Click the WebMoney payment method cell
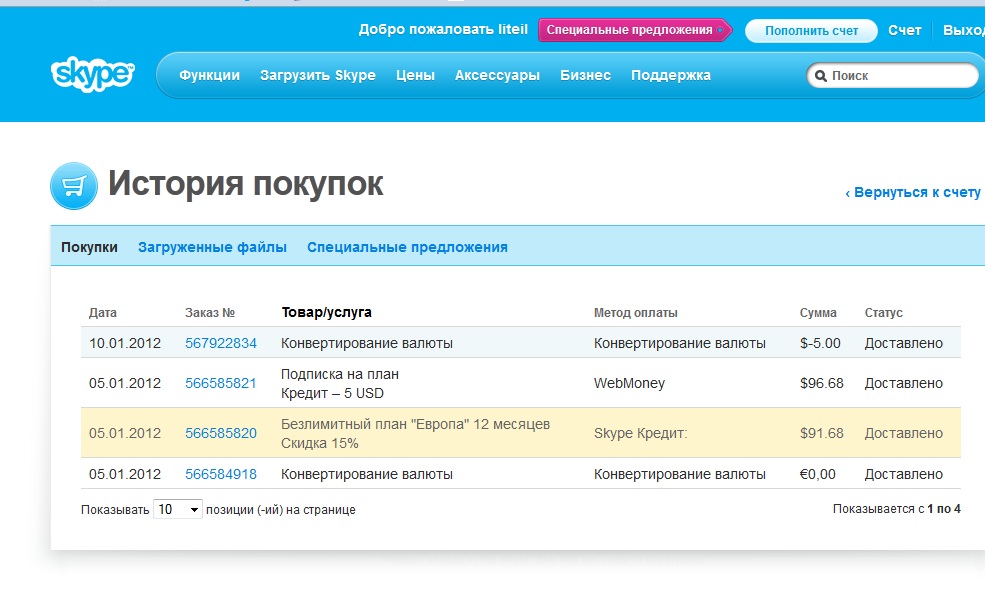Viewport: 985px width, 613px height. point(629,383)
